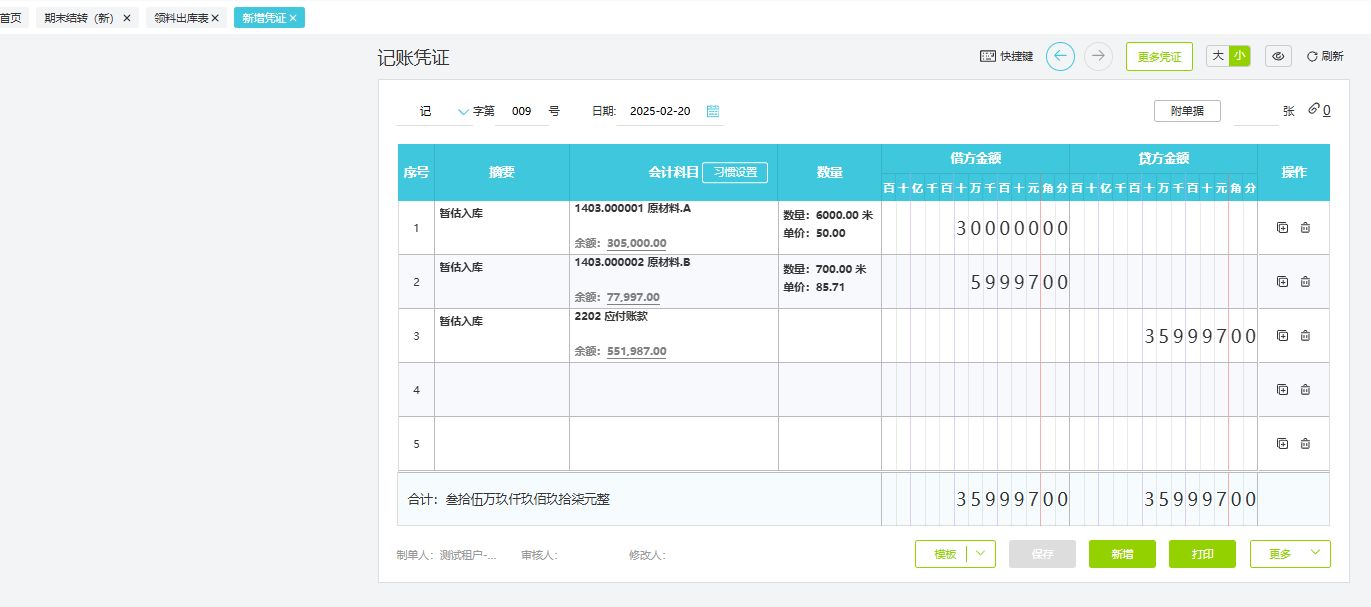1371x607 pixels.
Task: Close the 领料出库表 tab
Action: click(x=214, y=18)
